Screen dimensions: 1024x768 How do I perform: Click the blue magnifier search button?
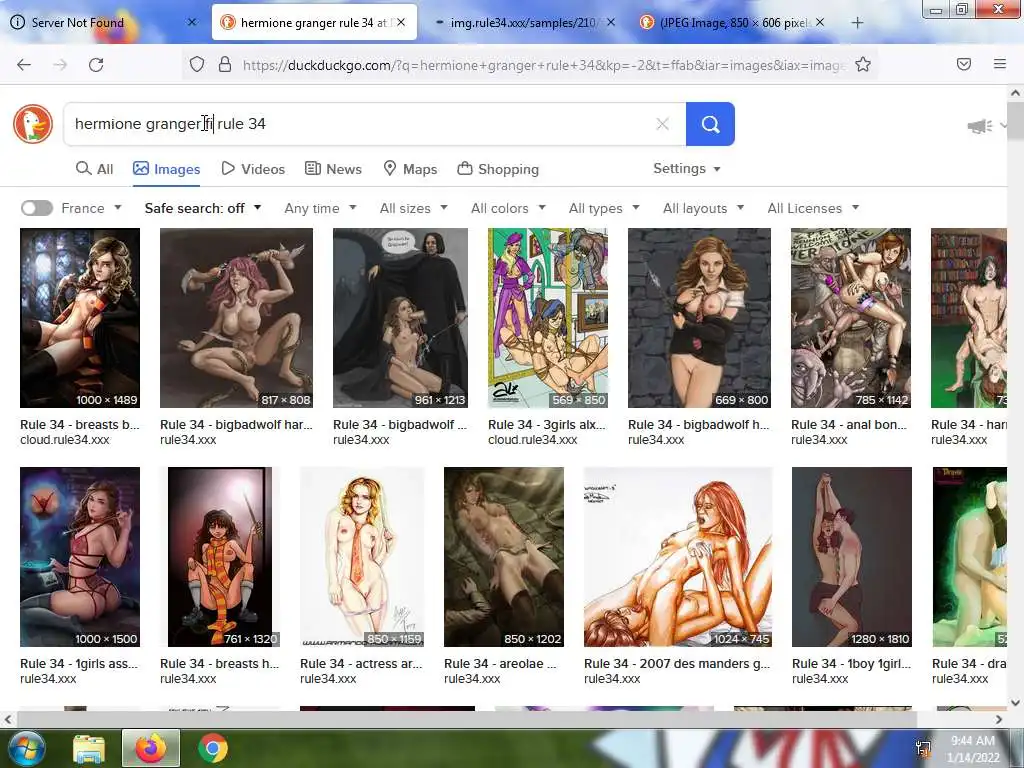(x=710, y=124)
